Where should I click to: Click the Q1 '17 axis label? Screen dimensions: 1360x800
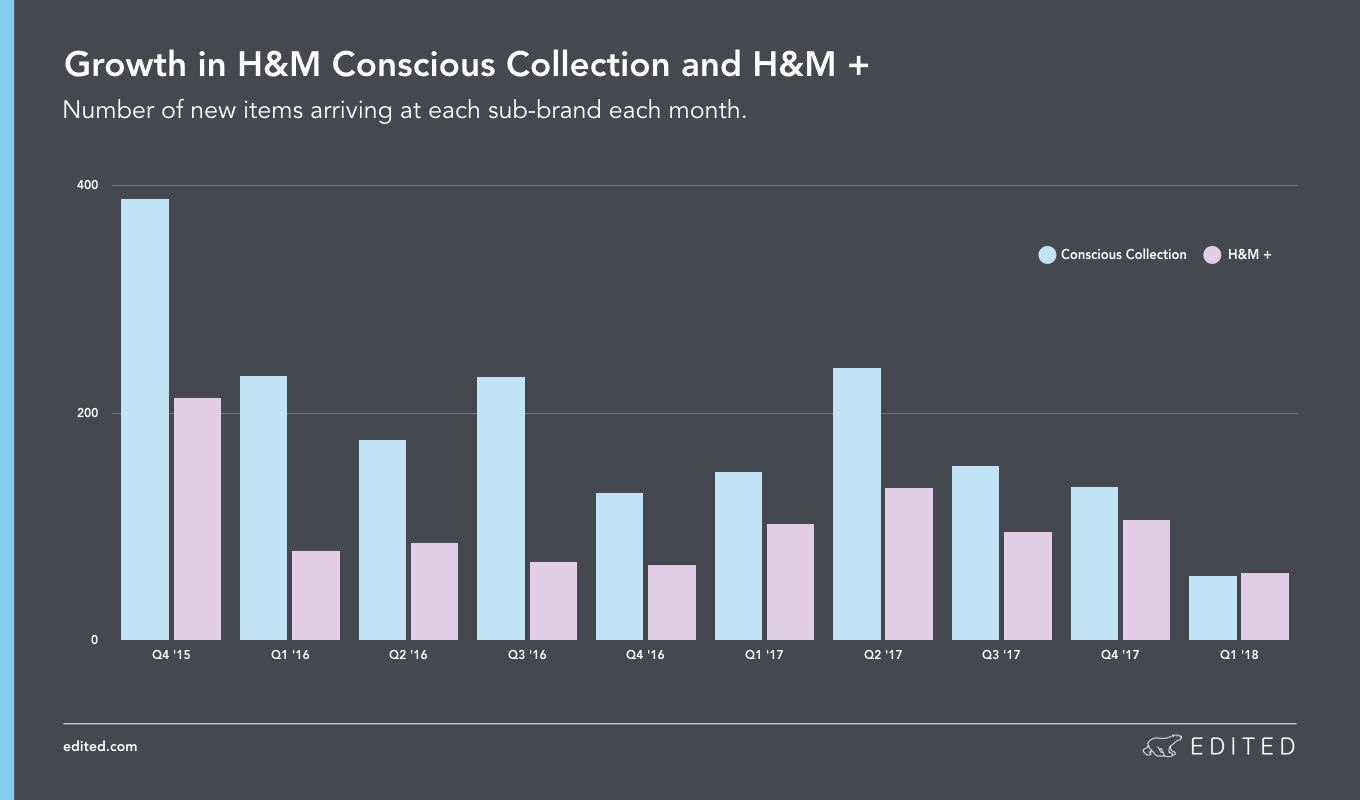(764, 655)
